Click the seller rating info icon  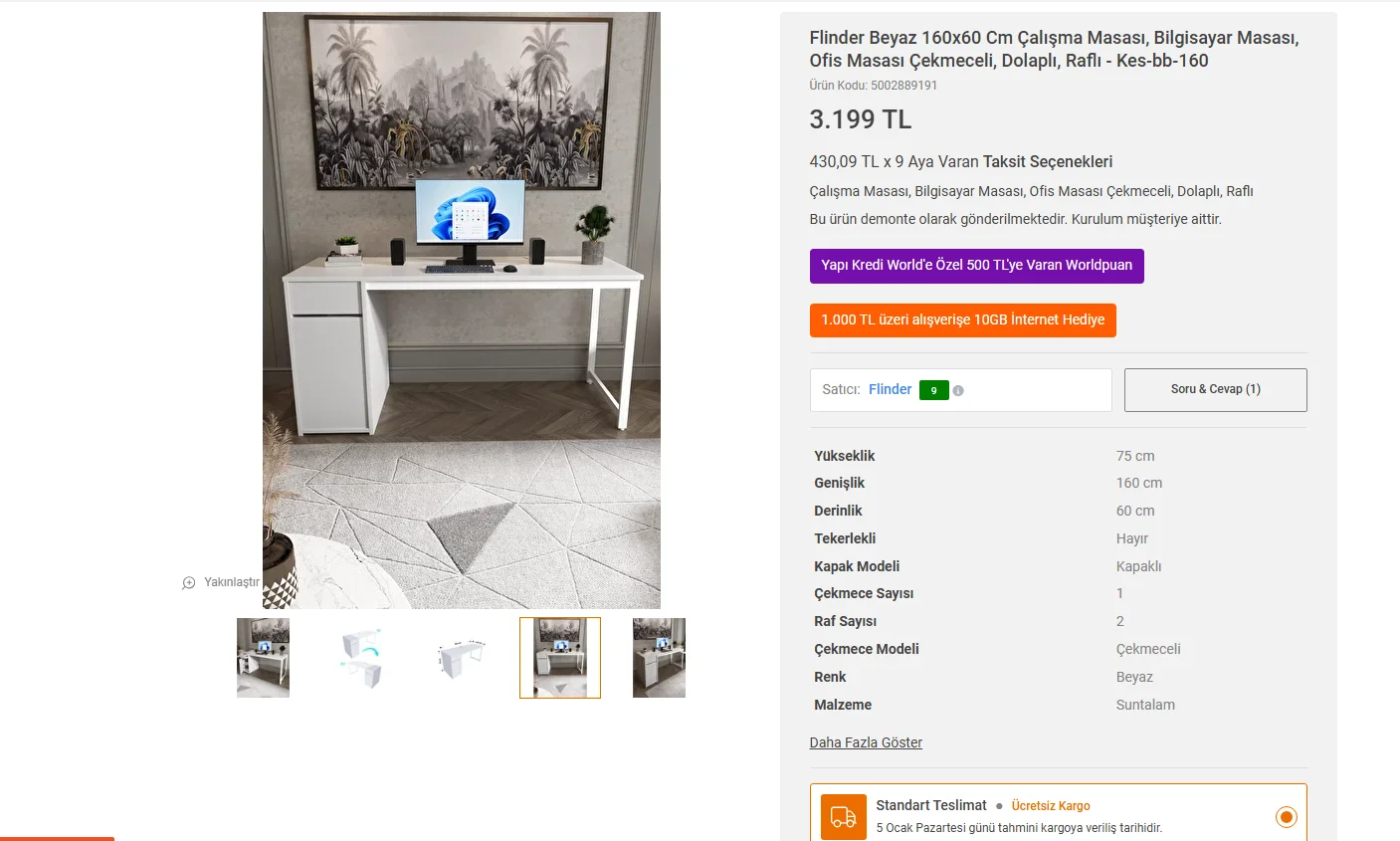point(958,391)
